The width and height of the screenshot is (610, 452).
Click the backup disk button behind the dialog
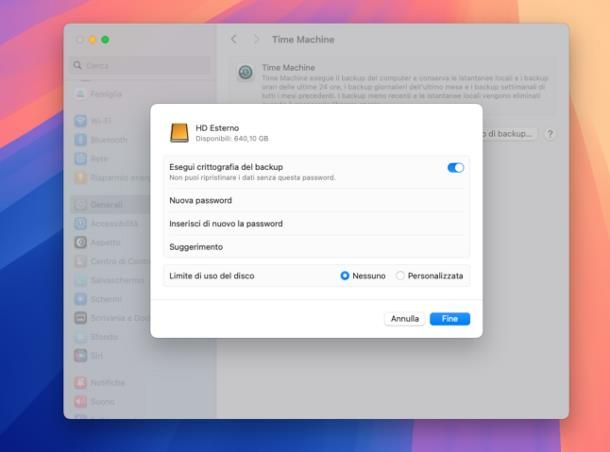[510, 134]
